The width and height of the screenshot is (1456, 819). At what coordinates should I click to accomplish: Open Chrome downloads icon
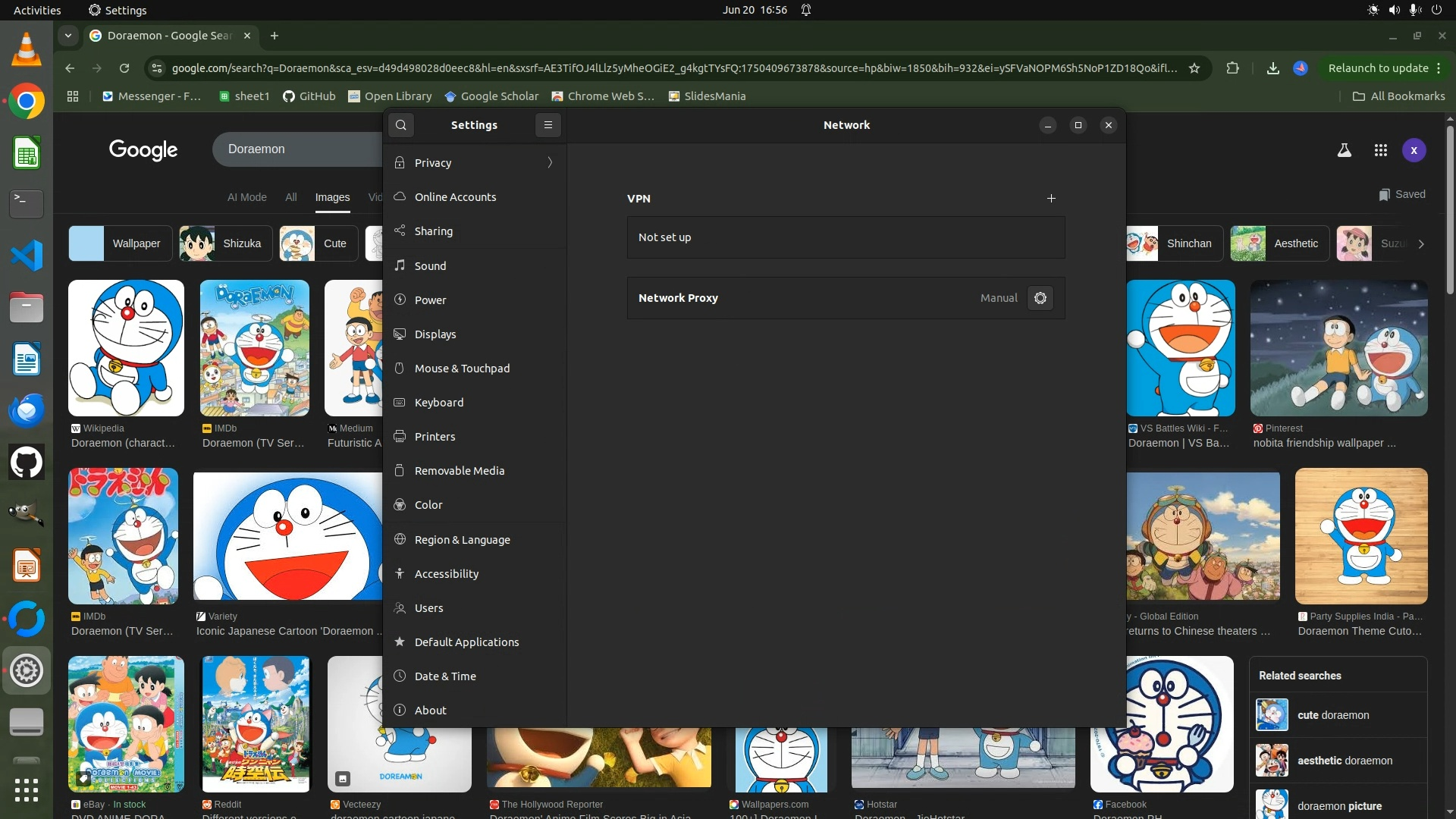pos(1273,68)
